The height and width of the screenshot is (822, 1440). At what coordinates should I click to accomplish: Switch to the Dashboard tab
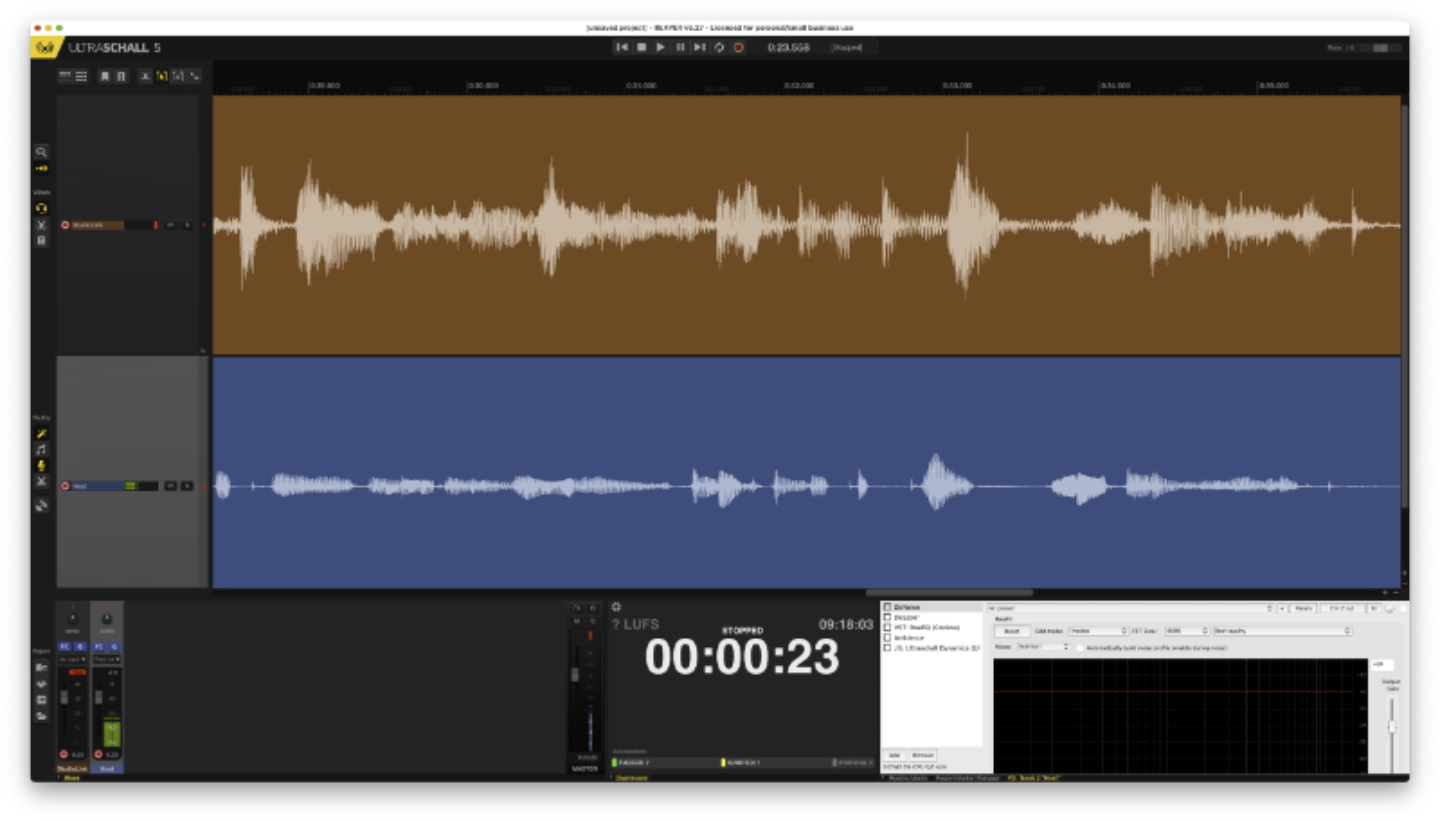pos(631,777)
